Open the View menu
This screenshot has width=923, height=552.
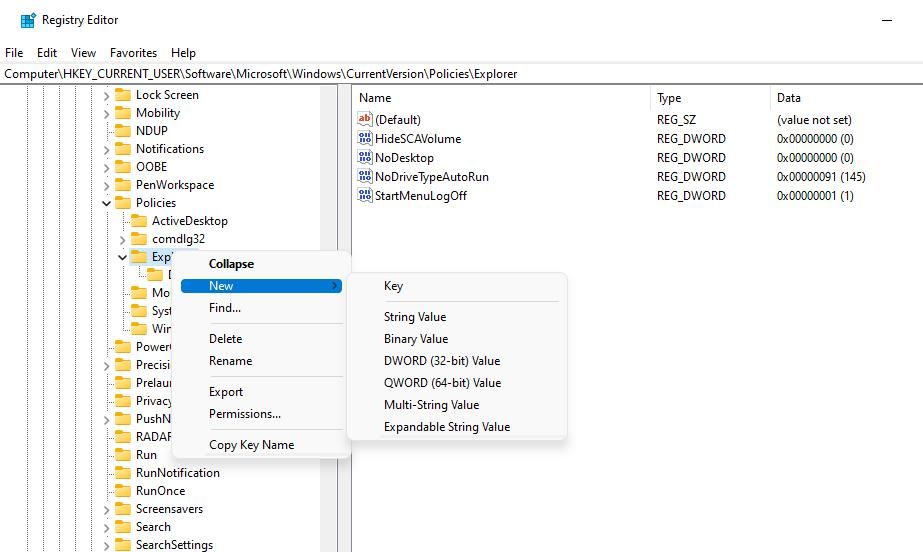[84, 52]
